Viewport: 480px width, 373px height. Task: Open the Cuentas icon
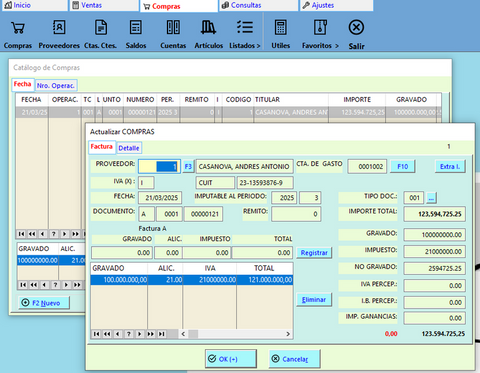[x=173, y=28]
